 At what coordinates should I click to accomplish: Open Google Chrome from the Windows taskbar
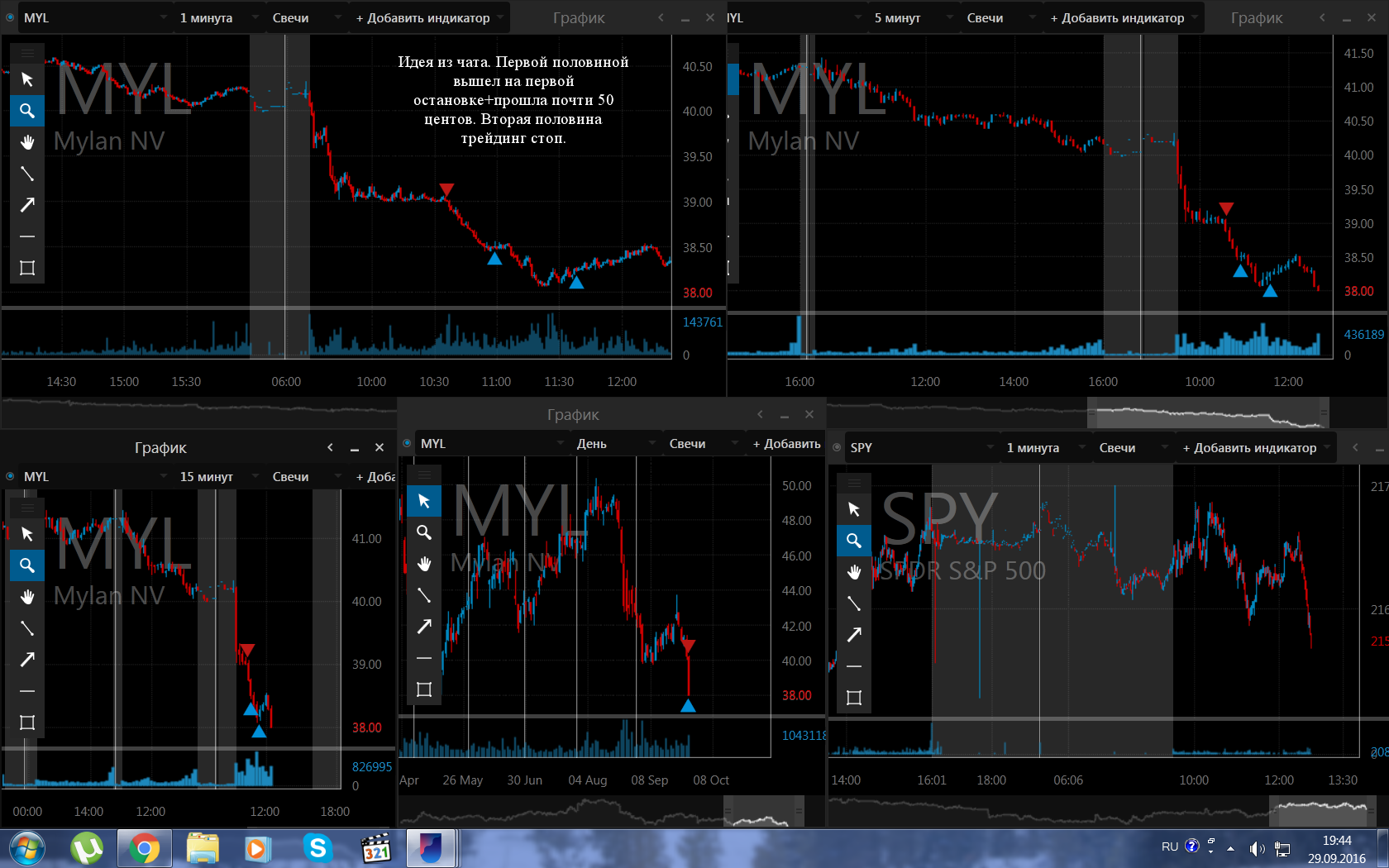click(x=144, y=848)
